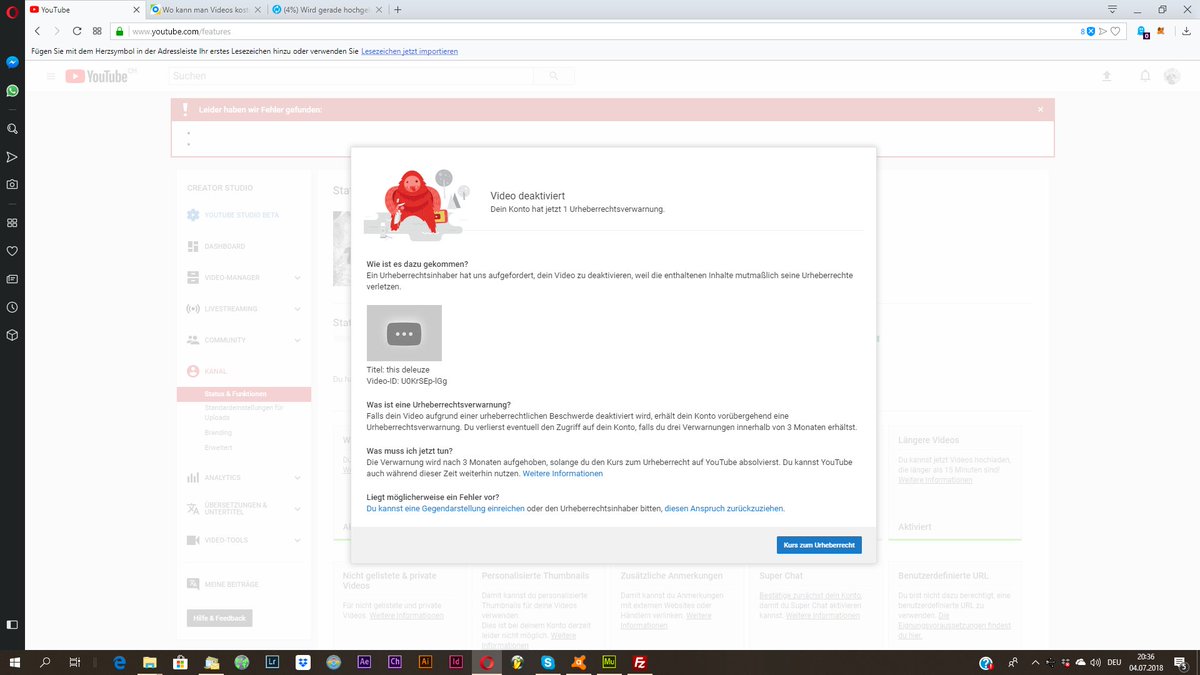Open YouTube Studio Beta

coord(233,215)
